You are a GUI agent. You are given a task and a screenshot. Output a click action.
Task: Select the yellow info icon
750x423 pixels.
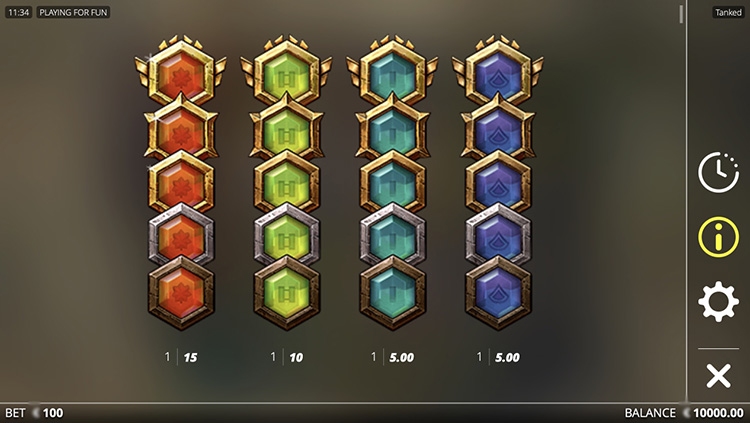tap(718, 237)
